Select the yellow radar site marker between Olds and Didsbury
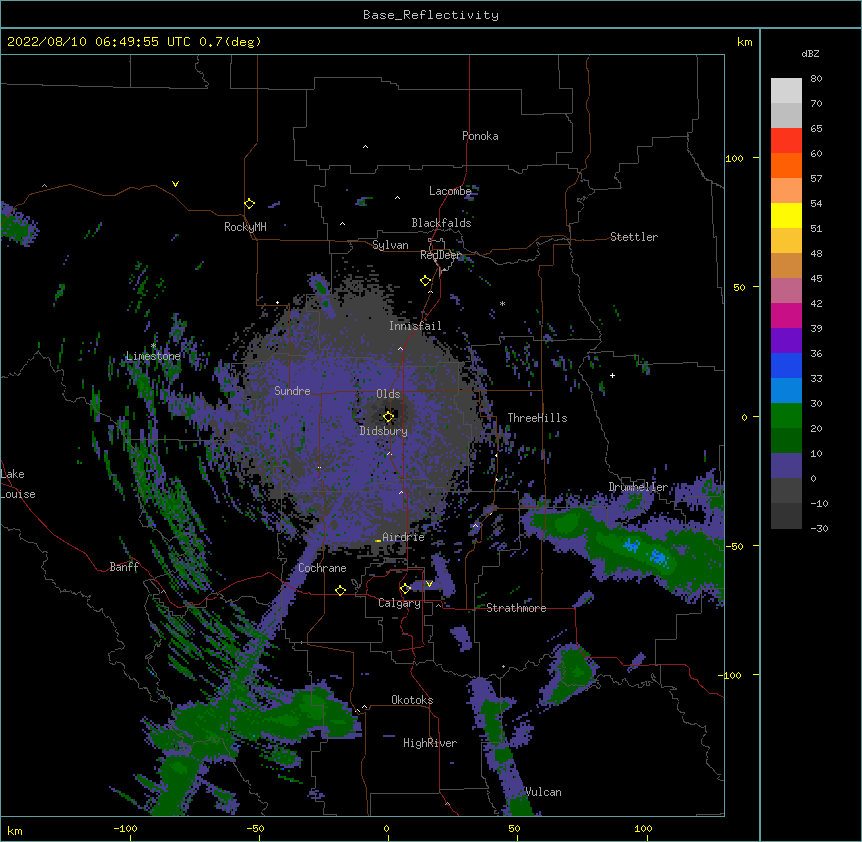The image size is (862, 842). coord(389,417)
